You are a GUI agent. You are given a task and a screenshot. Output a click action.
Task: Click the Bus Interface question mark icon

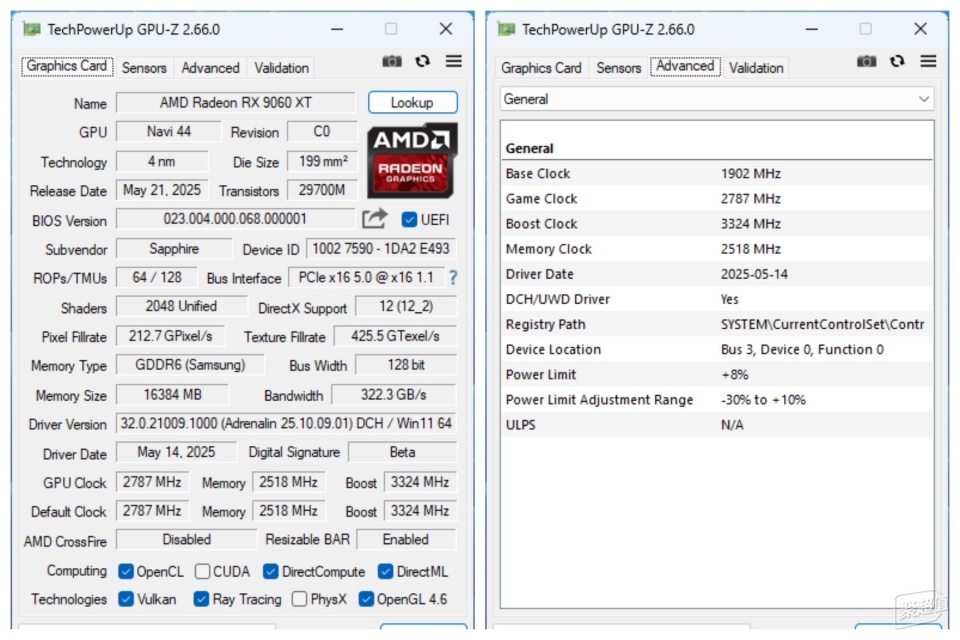(x=453, y=278)
